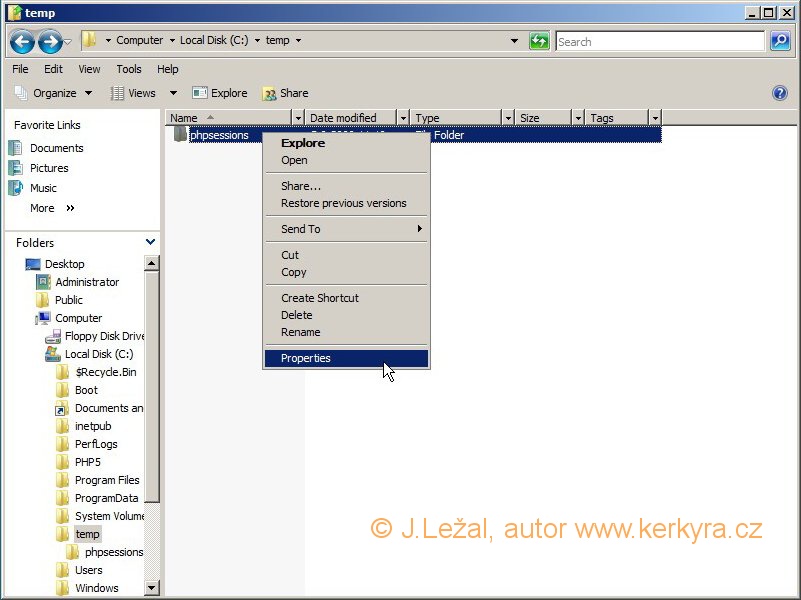Click the Forward navigation arrow button
Screen dimensions: 801x600
point(49,42)
